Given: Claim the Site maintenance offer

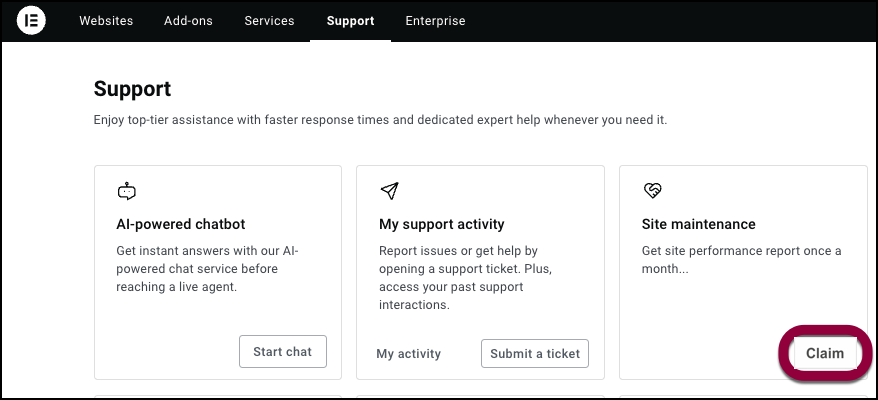Looking at the screenshot, I should (x=825, y=353).
